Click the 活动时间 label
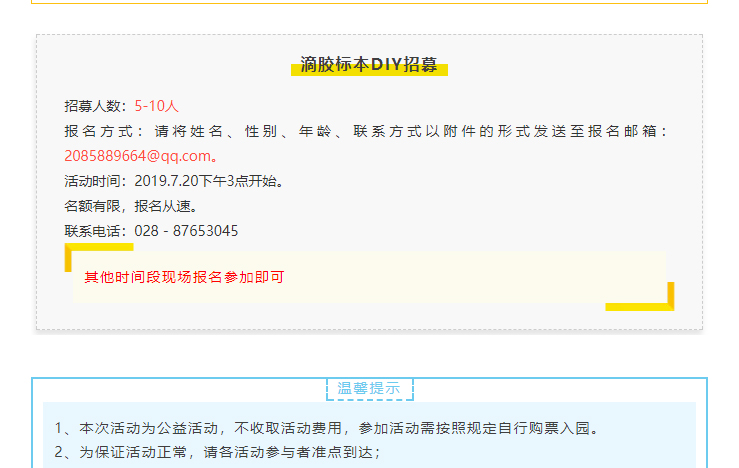Viewport: 739px width, 468px height. click(94, 181)
